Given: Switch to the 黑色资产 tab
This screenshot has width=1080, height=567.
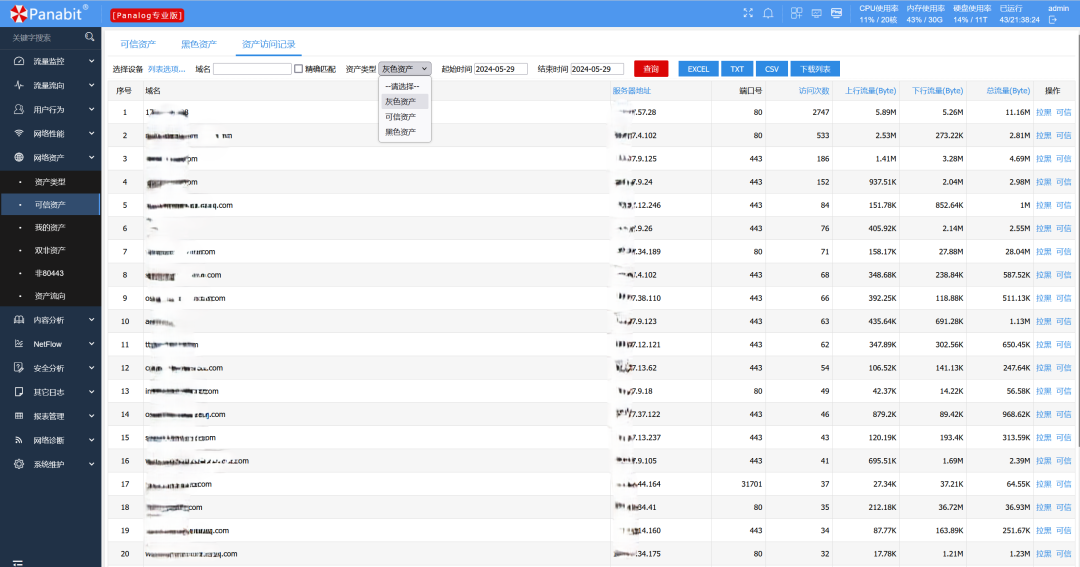Looking at the screenshot, I should tap(198, 44).
